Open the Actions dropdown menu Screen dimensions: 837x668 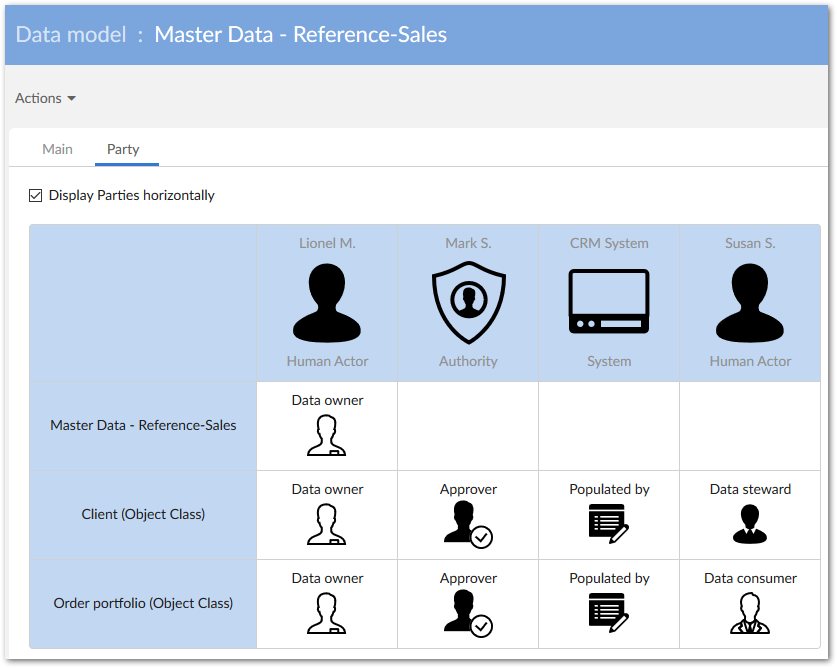pos(45,98)
